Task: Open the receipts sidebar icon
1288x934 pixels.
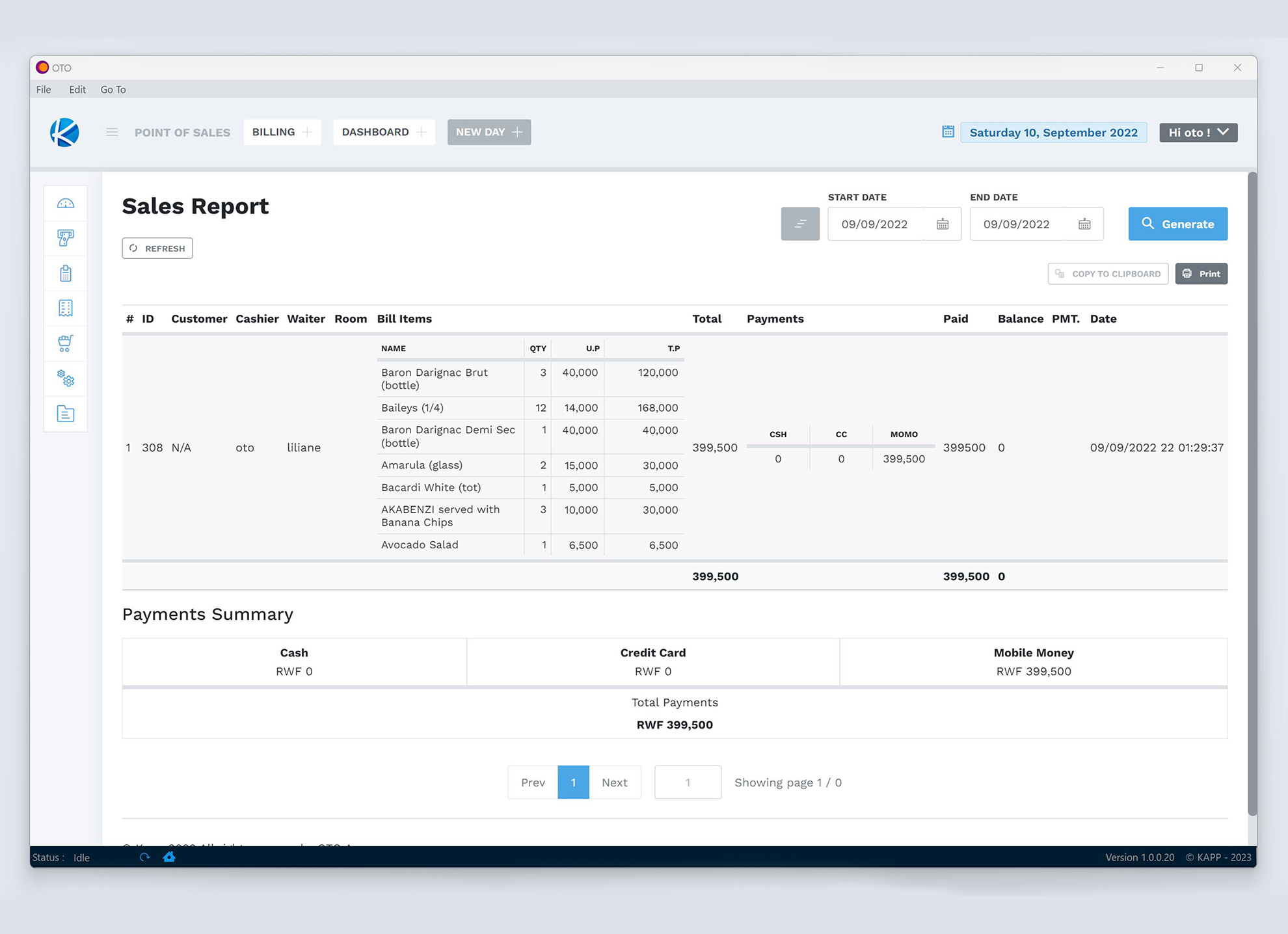Action: pyautogui.click(x=65, y=308)
